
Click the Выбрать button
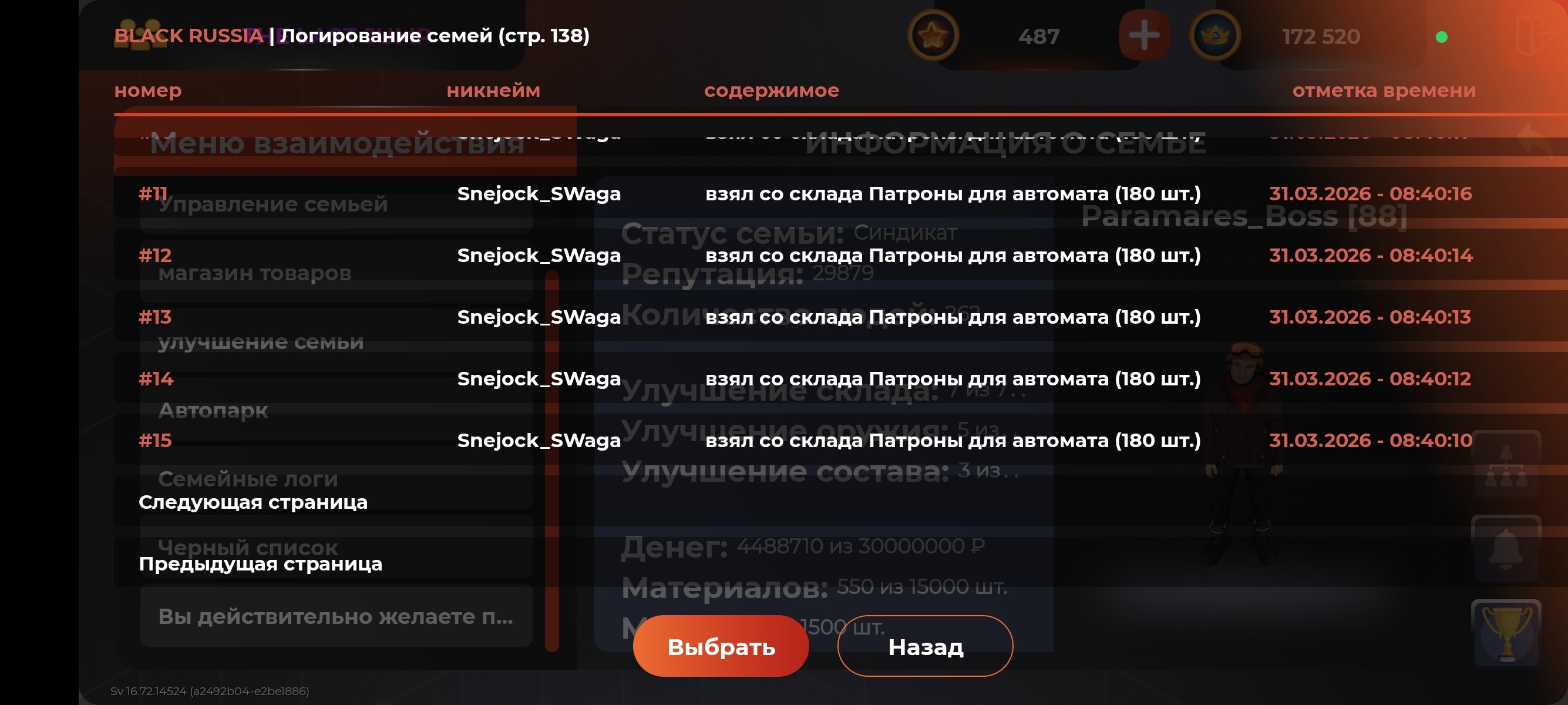pyautogui.click(x=721, y=646)
